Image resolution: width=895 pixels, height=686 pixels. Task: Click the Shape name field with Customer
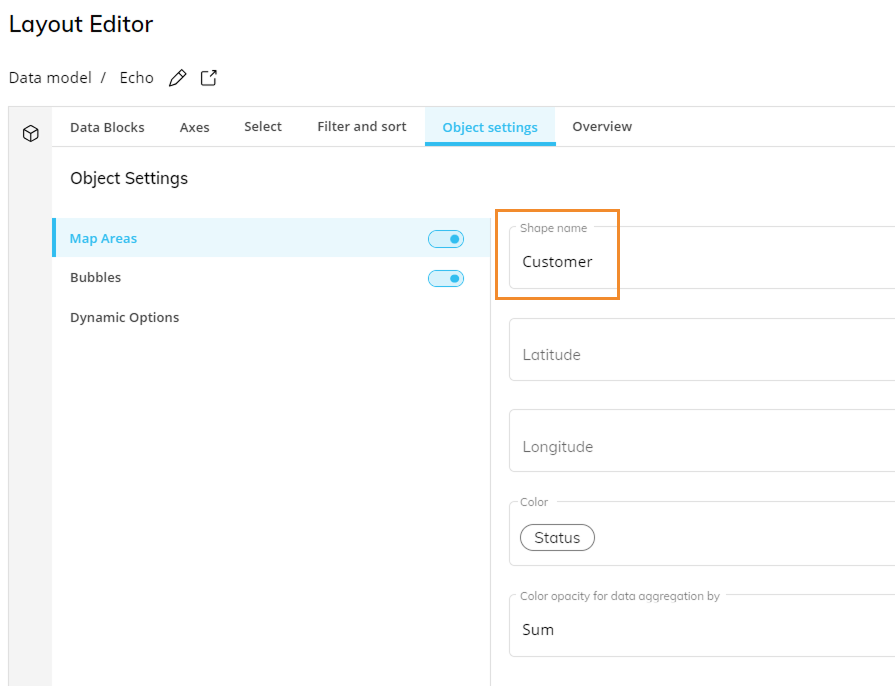click(702, 258)
